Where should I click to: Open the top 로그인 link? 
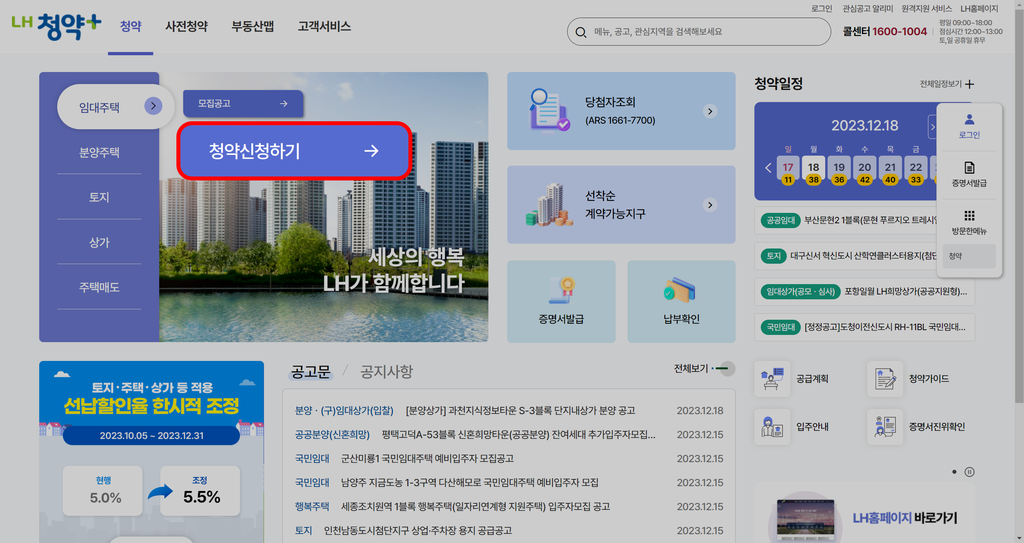(822, 8)
